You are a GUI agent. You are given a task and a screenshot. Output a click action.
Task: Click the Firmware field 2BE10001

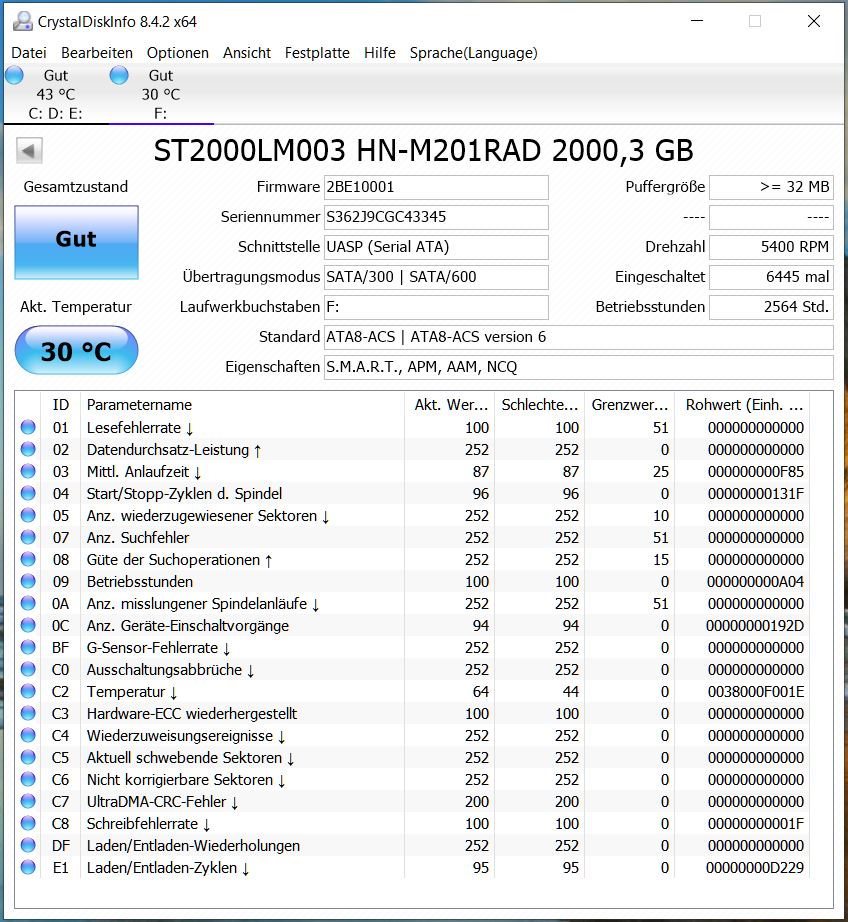436,187
